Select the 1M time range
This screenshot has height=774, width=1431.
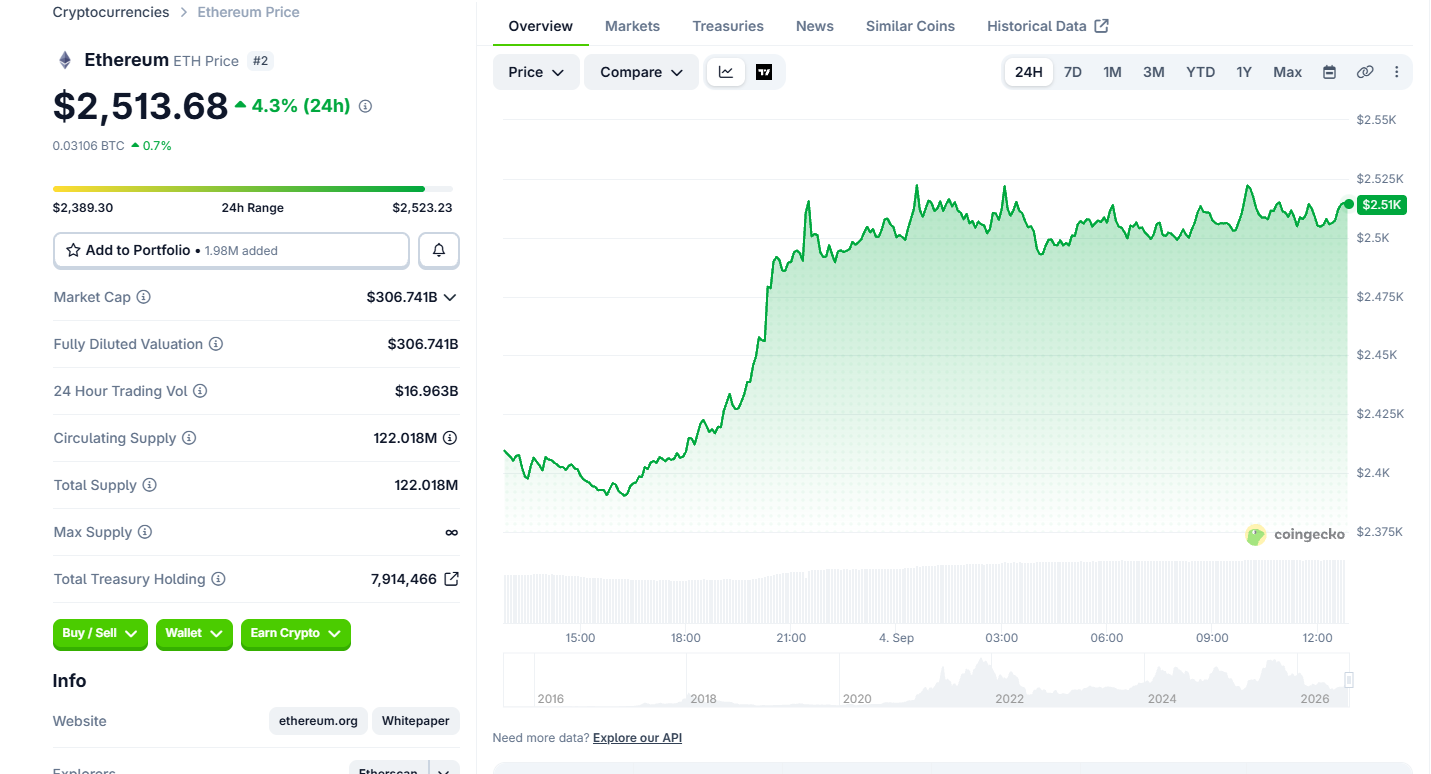coord(1112,72)
